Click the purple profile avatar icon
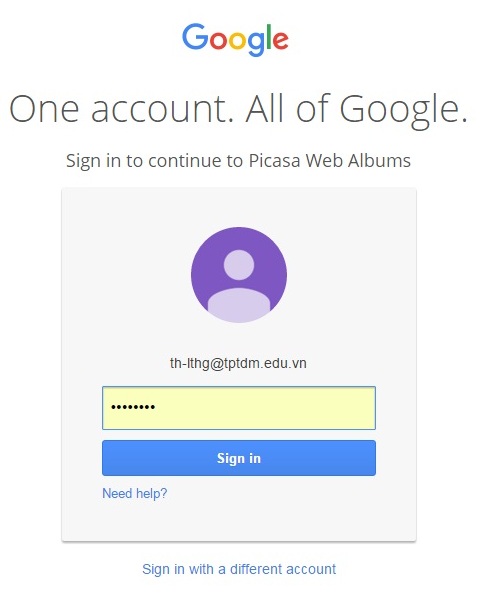Viewport: 481px width, 596px height. click(239, 275)
